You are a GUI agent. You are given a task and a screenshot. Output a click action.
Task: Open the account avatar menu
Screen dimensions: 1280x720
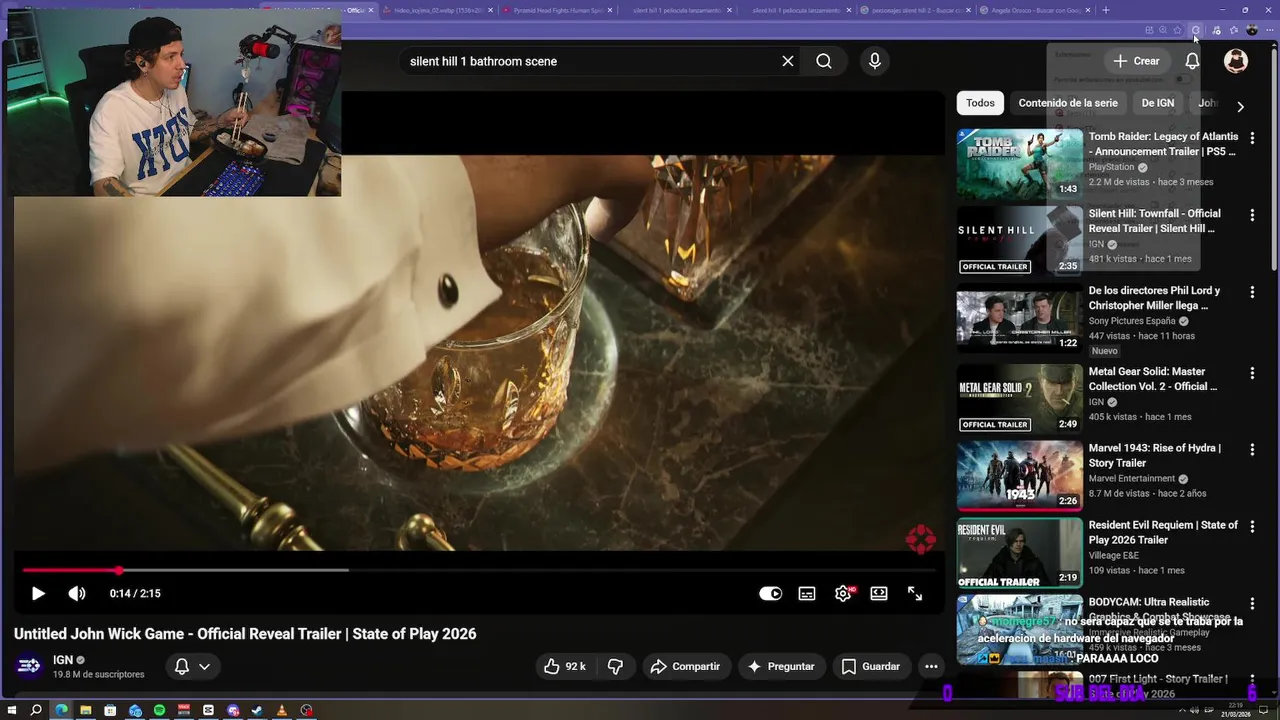tap(1236, 61)
